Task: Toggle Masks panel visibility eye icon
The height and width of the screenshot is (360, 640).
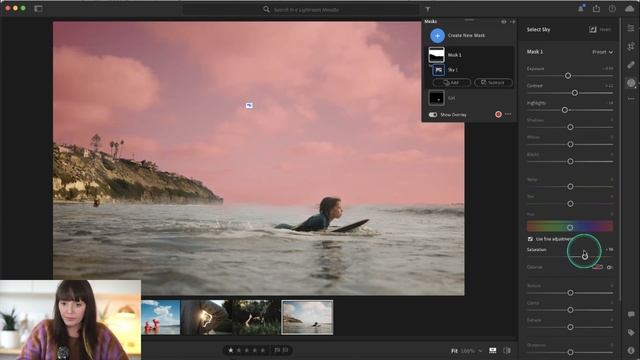Action: point(504,22)
